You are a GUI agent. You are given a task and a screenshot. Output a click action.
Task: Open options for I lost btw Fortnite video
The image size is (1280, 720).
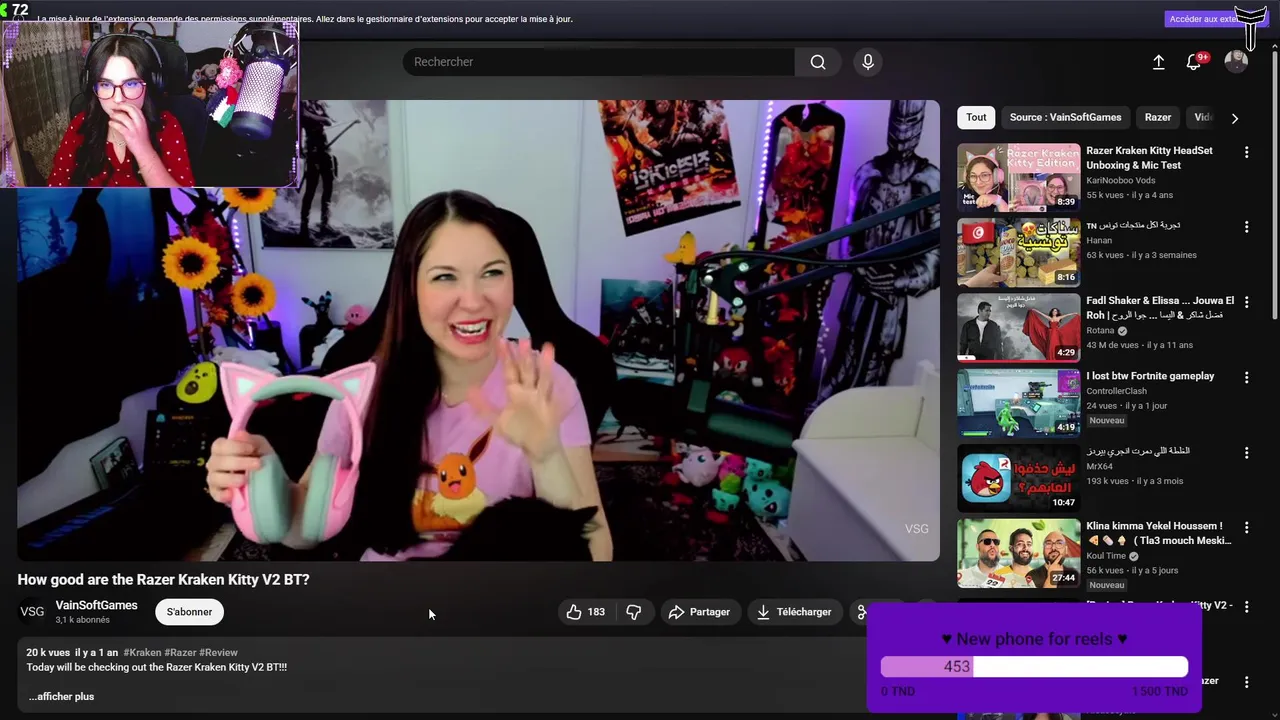(x=1246, y=377)
